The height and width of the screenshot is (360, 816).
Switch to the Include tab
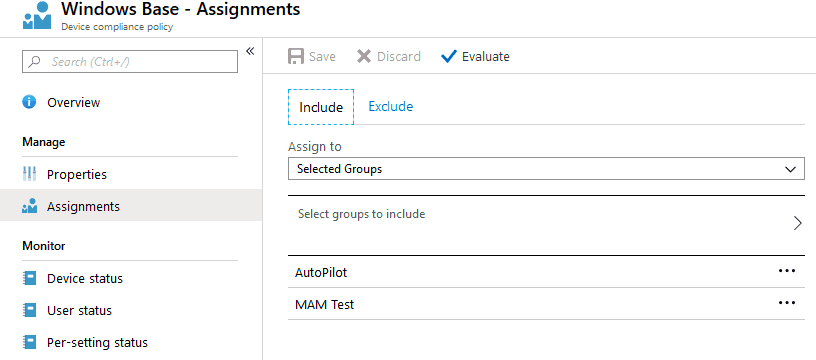(321, 107)
